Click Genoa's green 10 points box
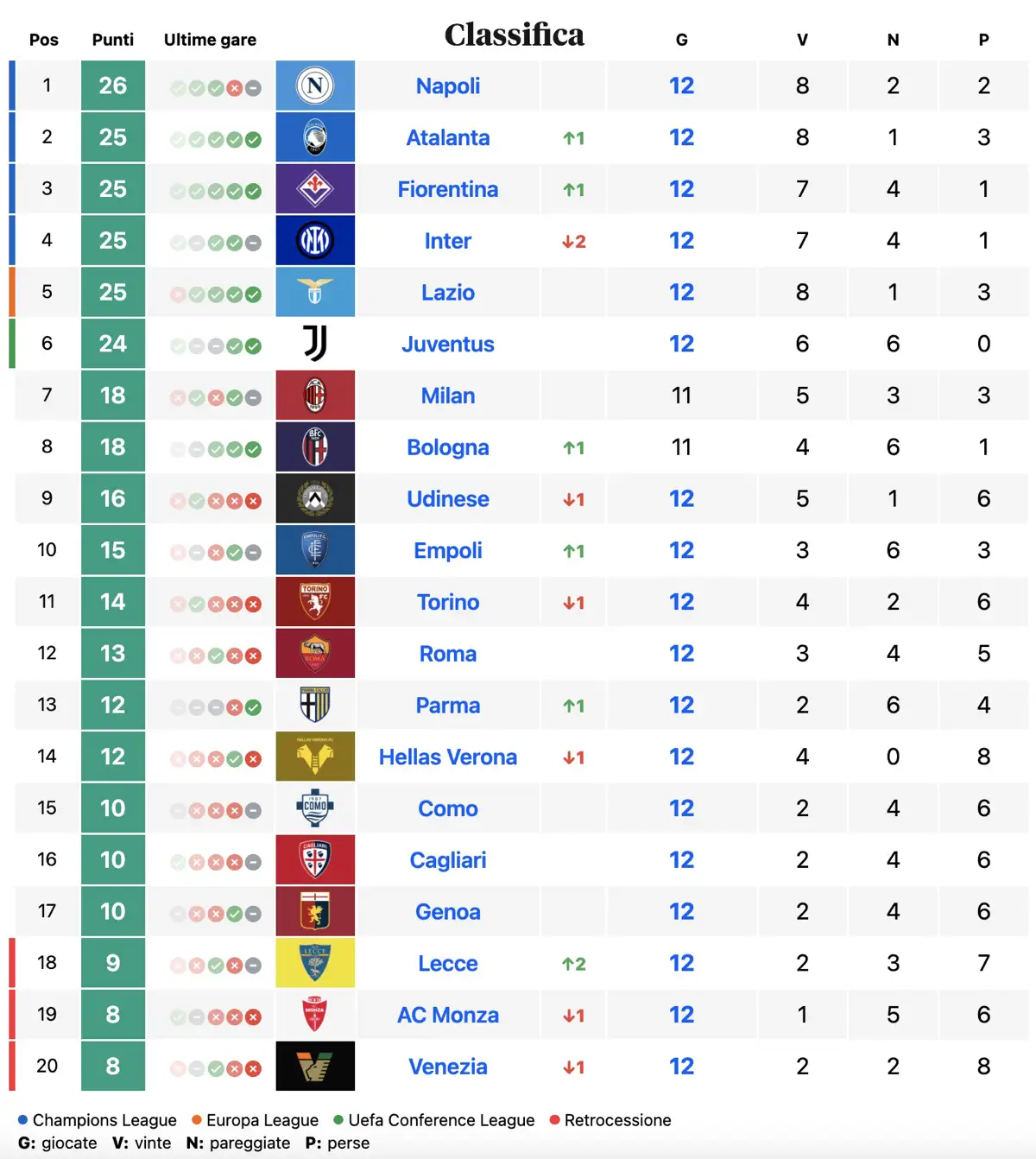The width and height of the screenshot is (1036, 1159). pyautogui.click(x=113, y=911)
